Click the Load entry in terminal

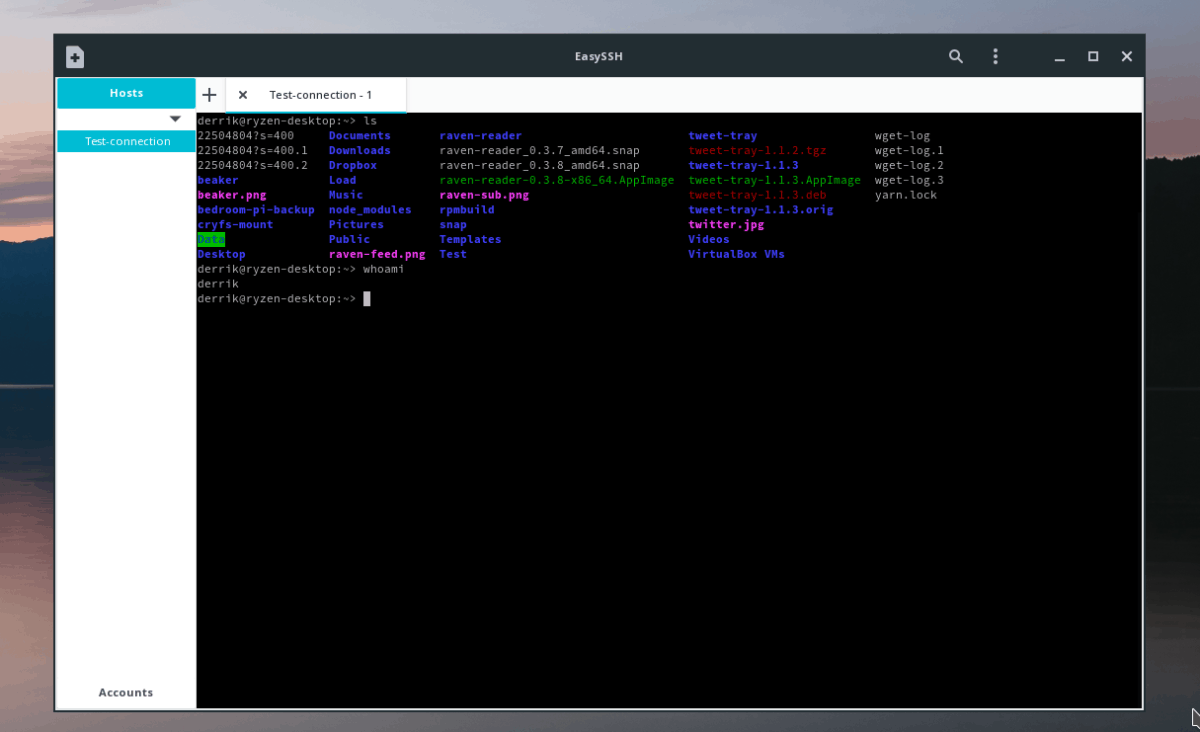342,181
